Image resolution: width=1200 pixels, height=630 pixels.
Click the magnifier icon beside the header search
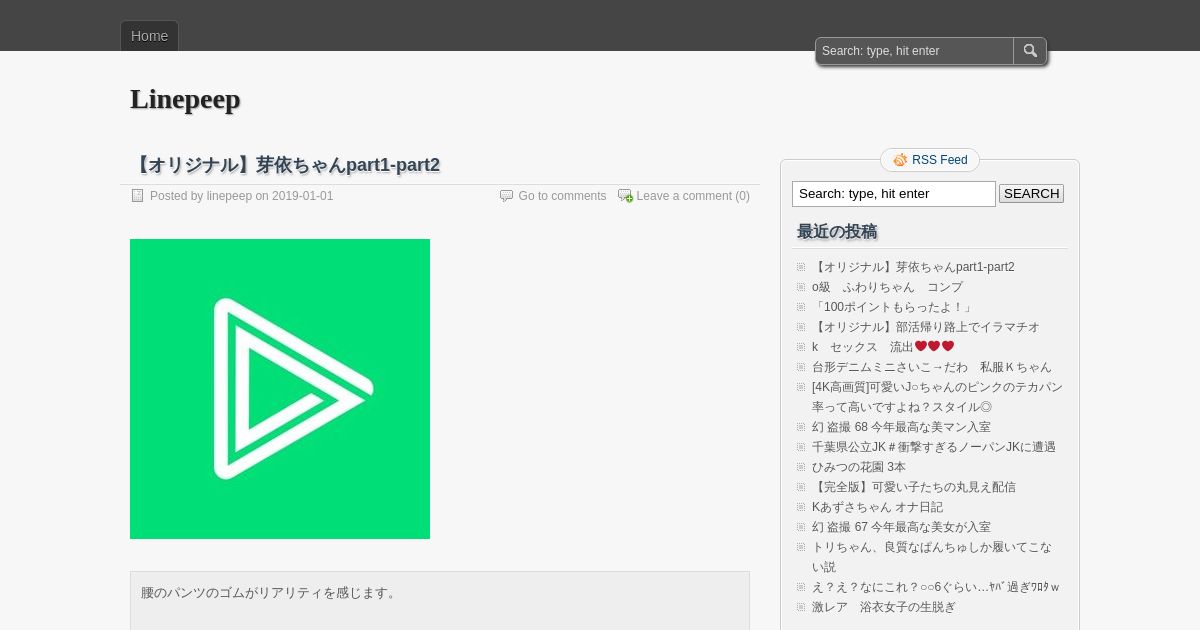pos(1030,51)
